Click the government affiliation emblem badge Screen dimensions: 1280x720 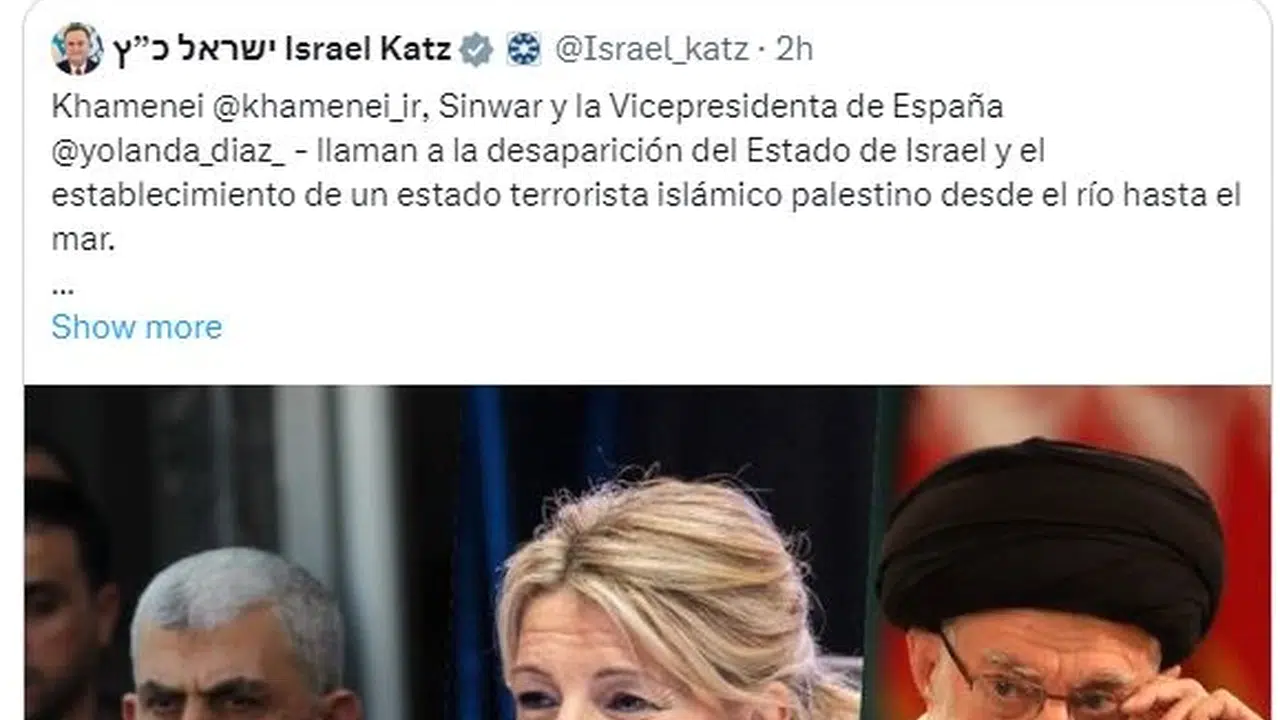pyautogui.click(x=523, y=49)
